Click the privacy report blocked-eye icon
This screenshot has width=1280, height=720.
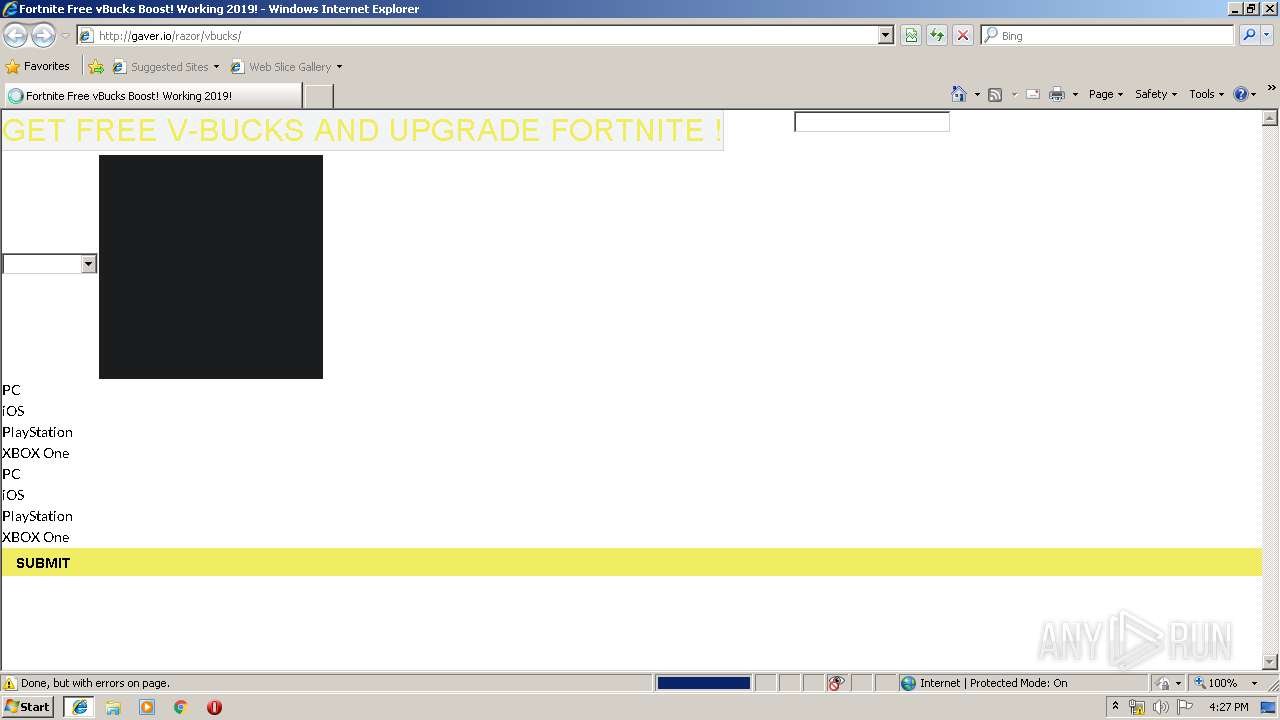(836, 683)
